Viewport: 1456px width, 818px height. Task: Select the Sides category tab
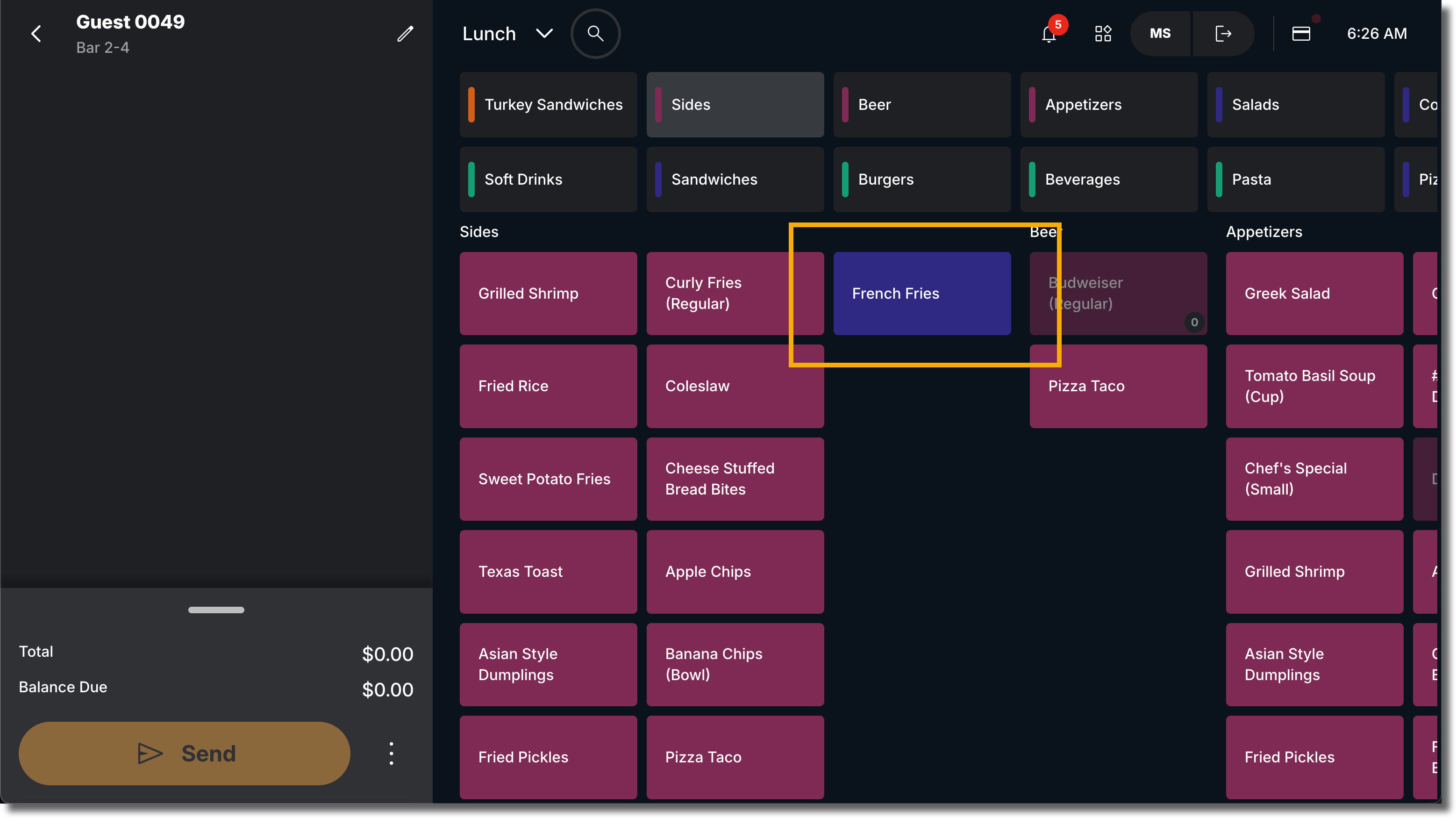[735, 105]
